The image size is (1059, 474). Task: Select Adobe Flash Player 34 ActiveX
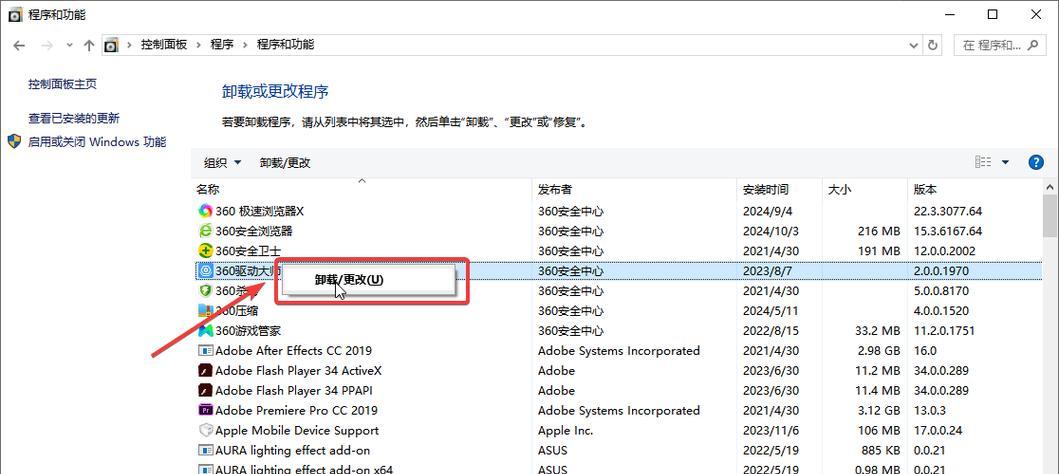click(x=618, y=371)
